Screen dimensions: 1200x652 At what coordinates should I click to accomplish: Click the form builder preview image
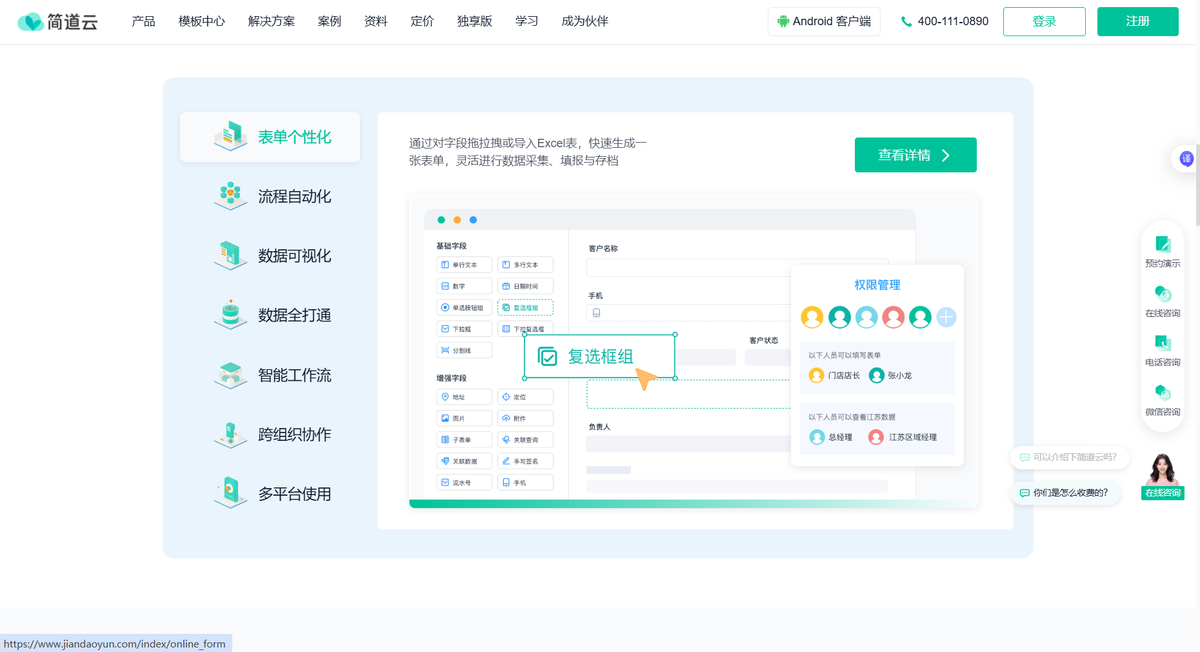coord(694,351)
